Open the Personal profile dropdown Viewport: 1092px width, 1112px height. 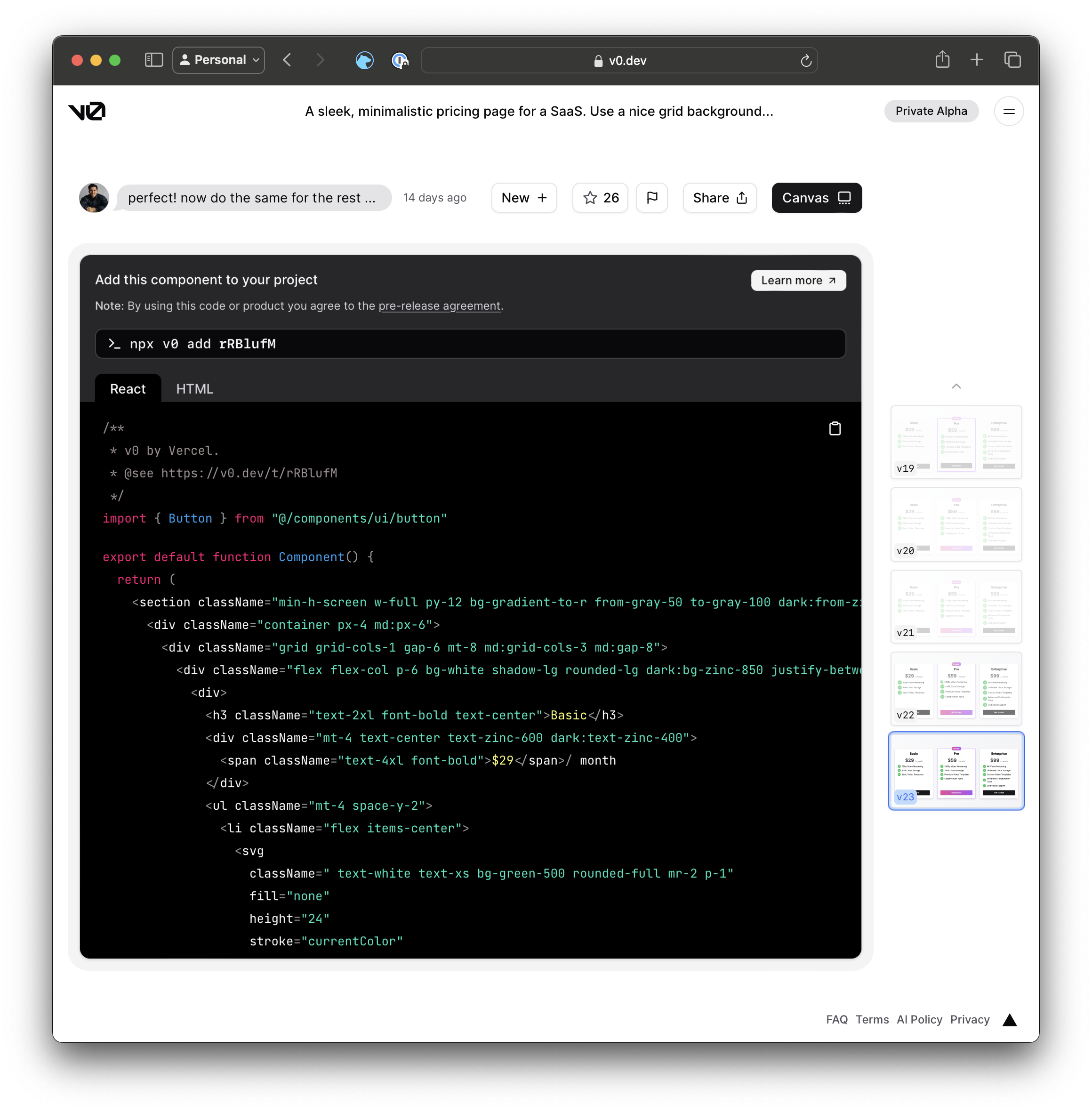(218, 60)
